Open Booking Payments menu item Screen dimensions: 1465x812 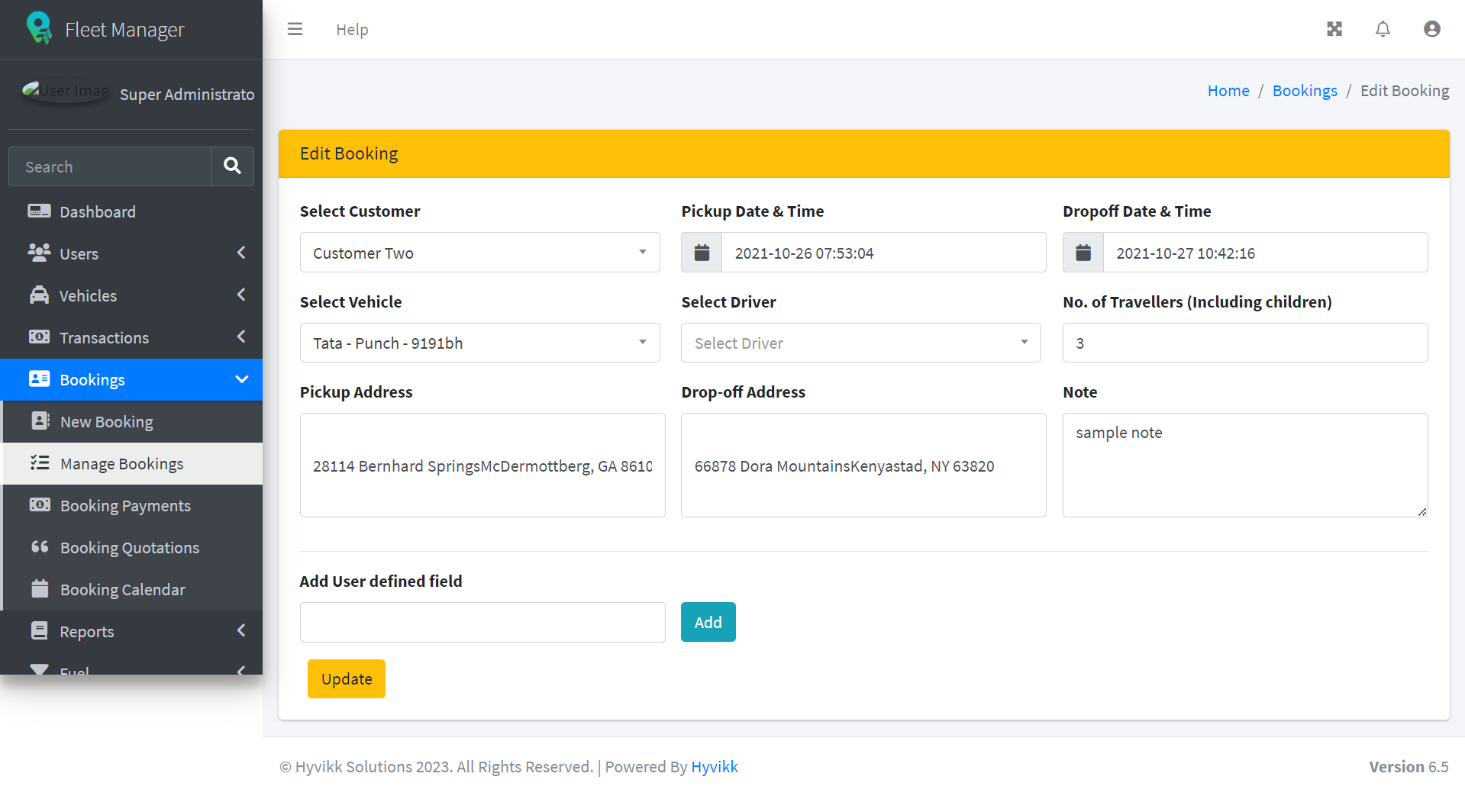click(133, 505)
